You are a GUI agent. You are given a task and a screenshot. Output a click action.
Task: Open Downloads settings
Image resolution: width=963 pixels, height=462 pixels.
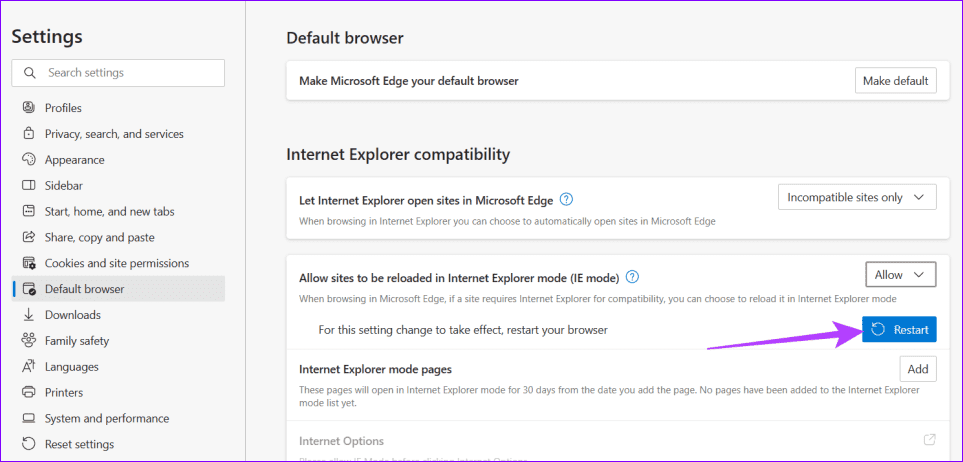click(x=118, y=315)
